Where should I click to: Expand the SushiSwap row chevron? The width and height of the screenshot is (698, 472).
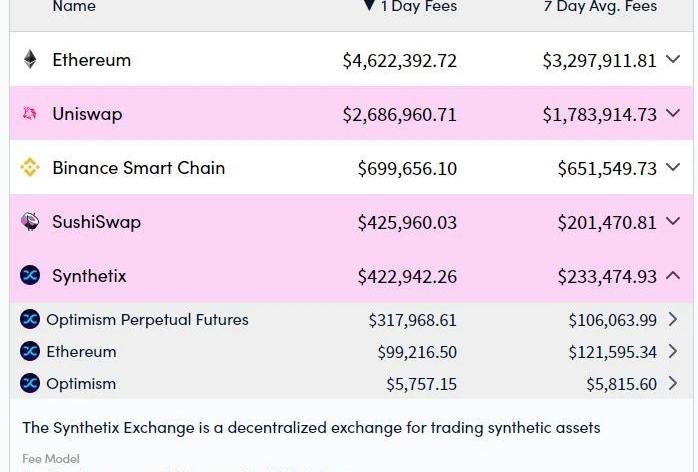673,222
